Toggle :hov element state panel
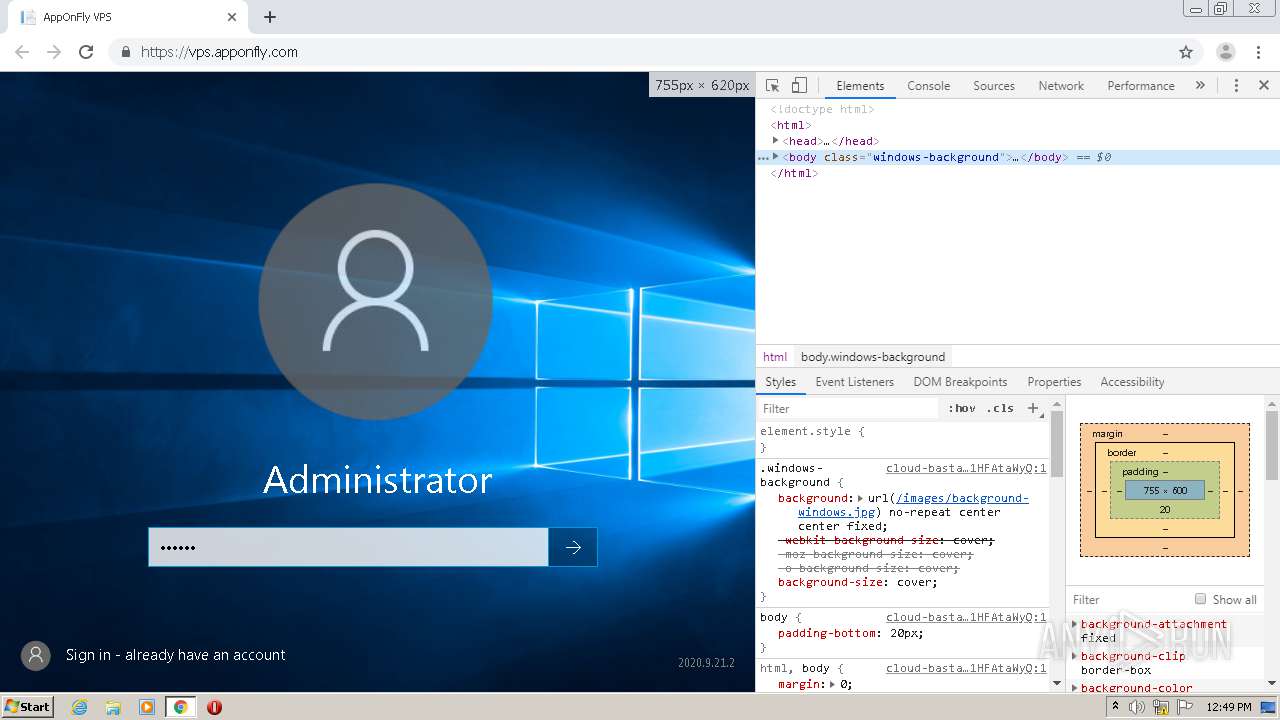This screenshot has height=720, width=1280. (962, 409)
